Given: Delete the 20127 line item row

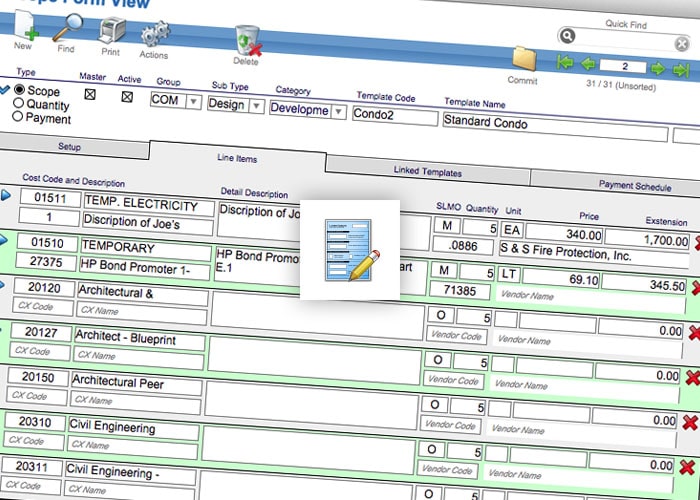Looking at the screenshot, I should coord(692,378).
